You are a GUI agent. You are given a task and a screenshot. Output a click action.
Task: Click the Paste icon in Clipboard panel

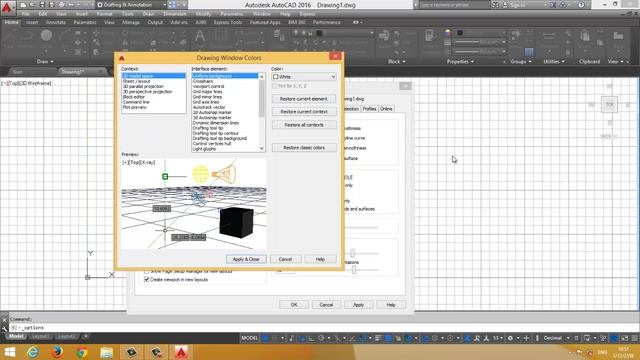coord(585,36)
